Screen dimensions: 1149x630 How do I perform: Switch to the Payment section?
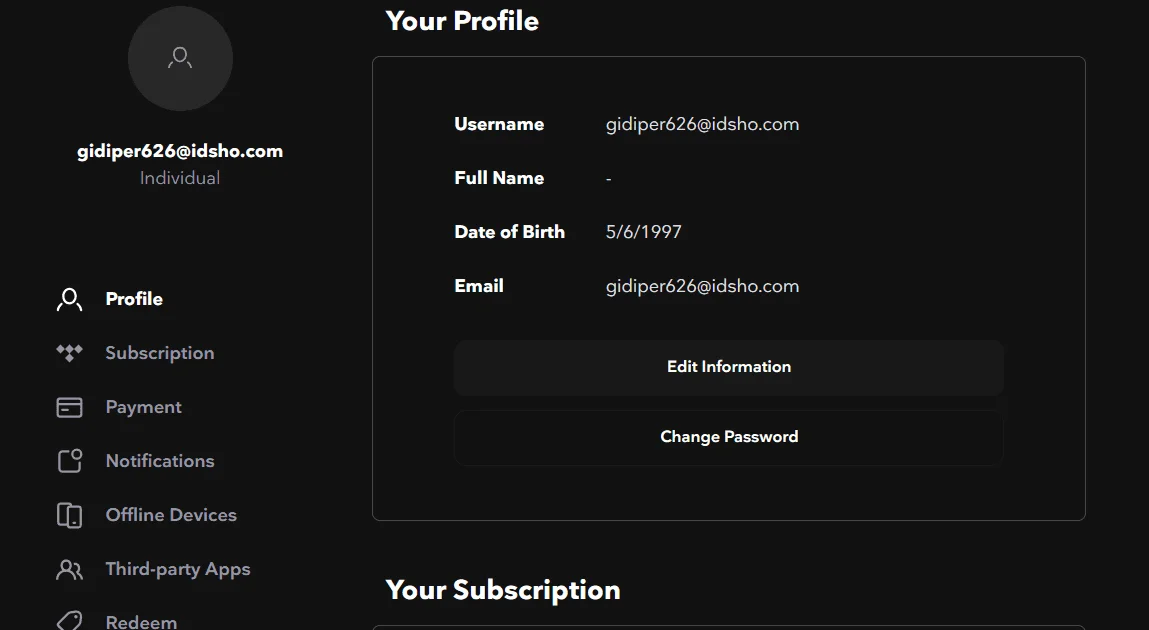tap(144, 407)
